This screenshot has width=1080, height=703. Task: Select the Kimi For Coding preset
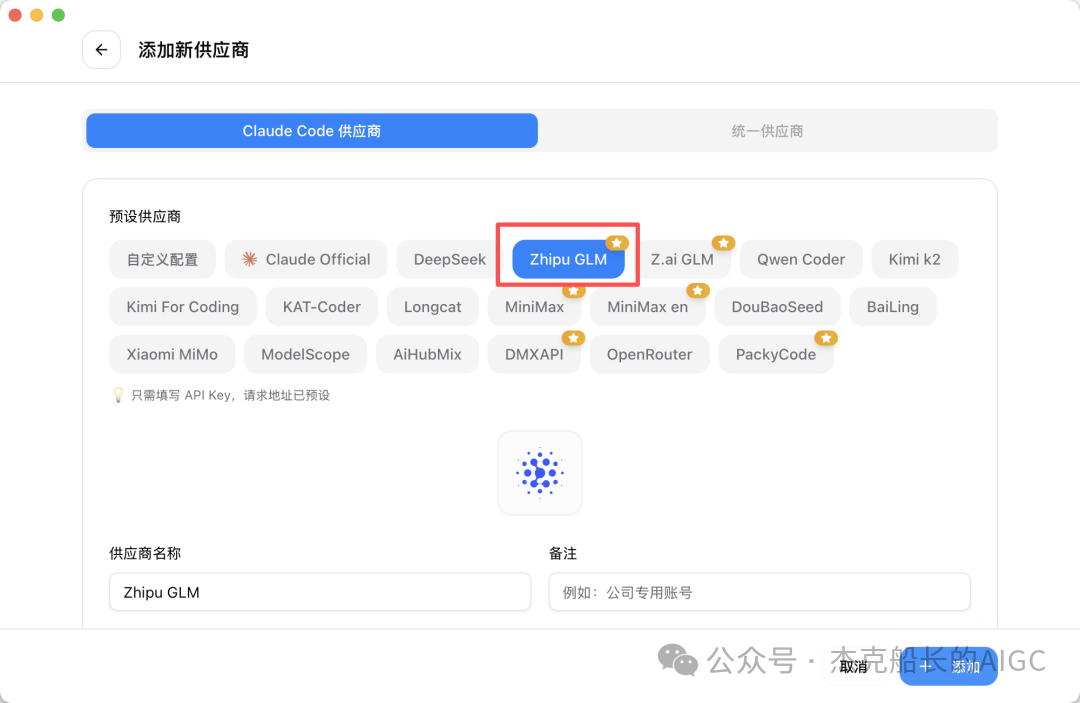[x=183, y=307]
